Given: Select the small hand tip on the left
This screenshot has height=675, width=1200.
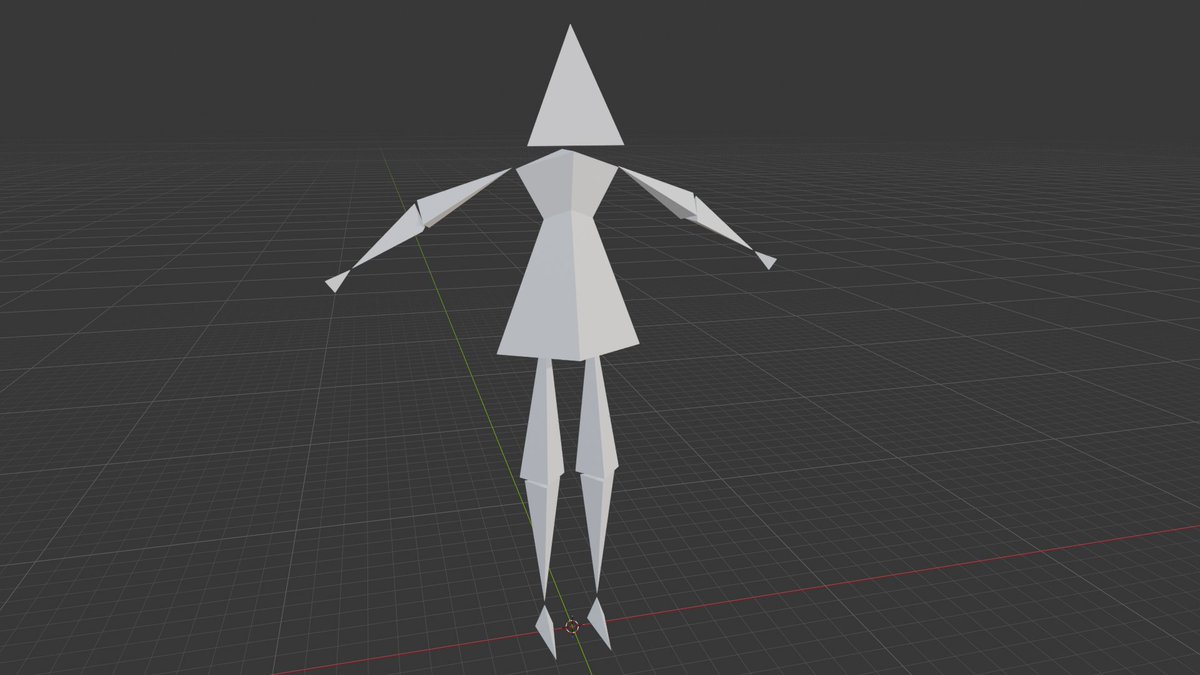Looking at the screenshot, I should (338, 281).
